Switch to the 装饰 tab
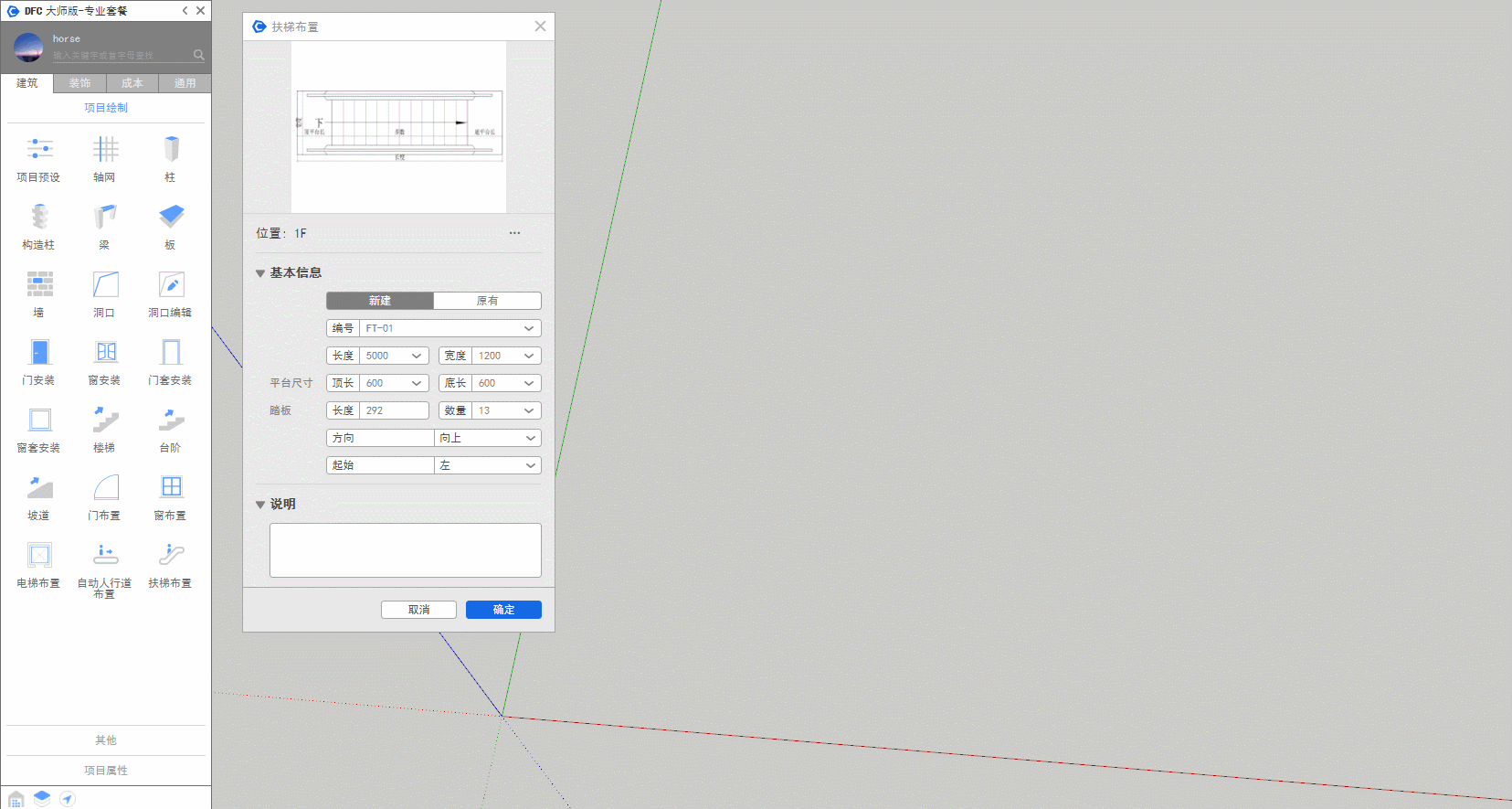The height and width of the screenshot is (809, 1512). point(79,83)
